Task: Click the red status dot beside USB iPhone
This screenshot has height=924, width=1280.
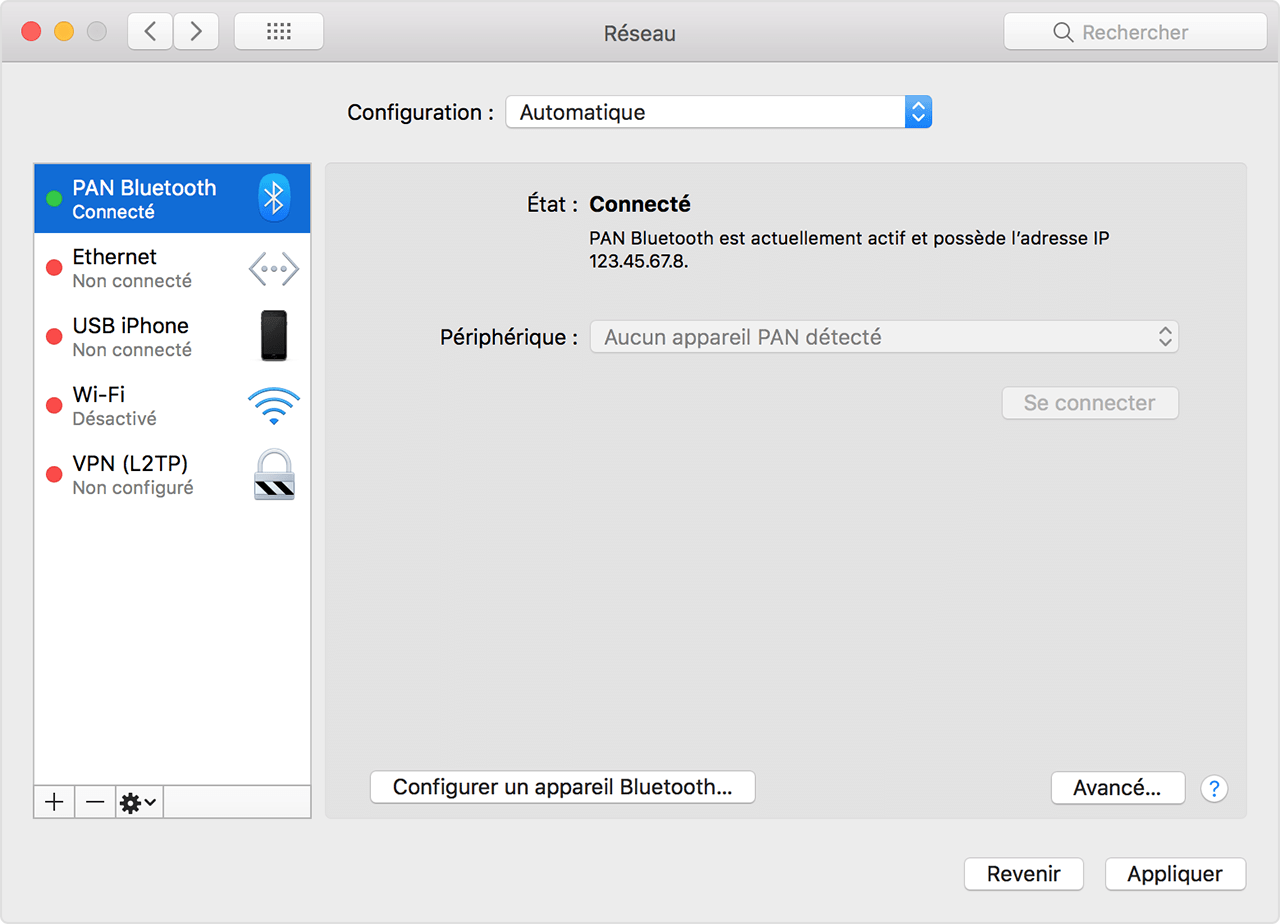Action: tap(54, 337)
